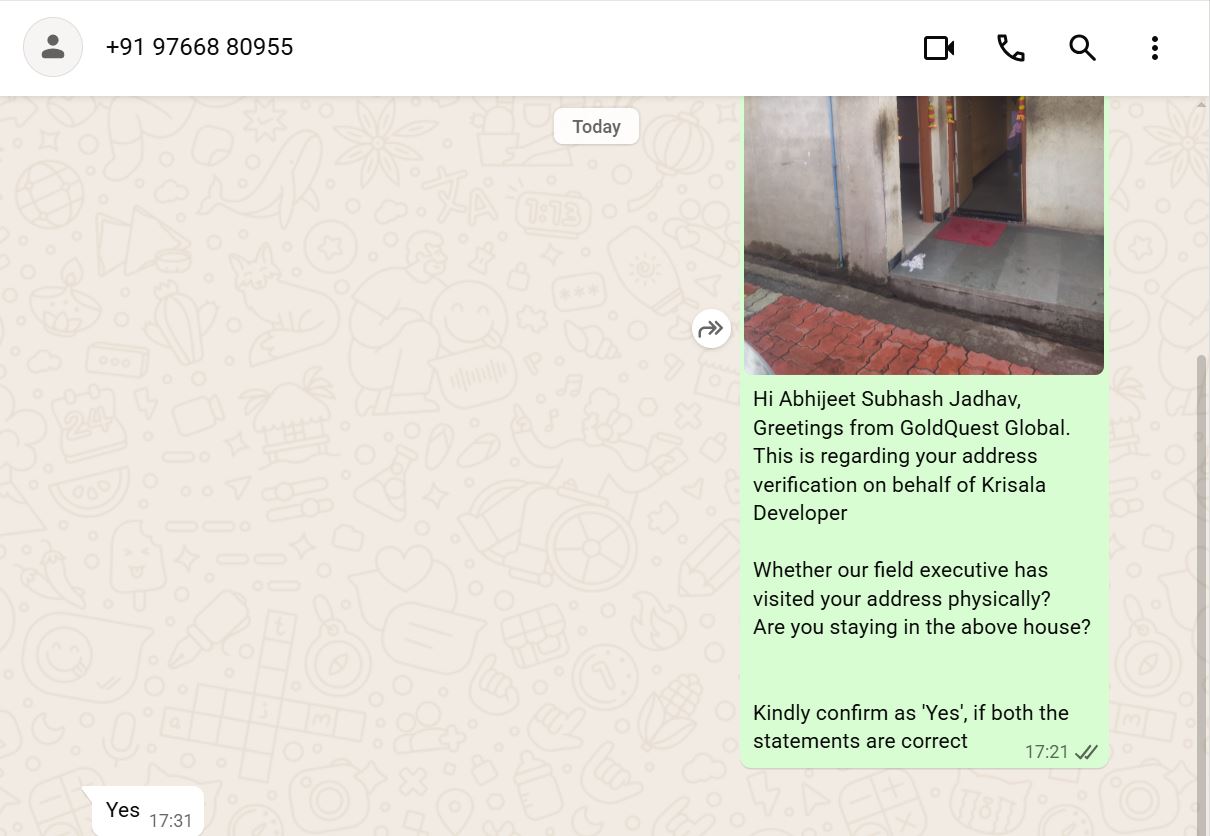Start a video call
1210x836 pixels.
click(938, 48)
